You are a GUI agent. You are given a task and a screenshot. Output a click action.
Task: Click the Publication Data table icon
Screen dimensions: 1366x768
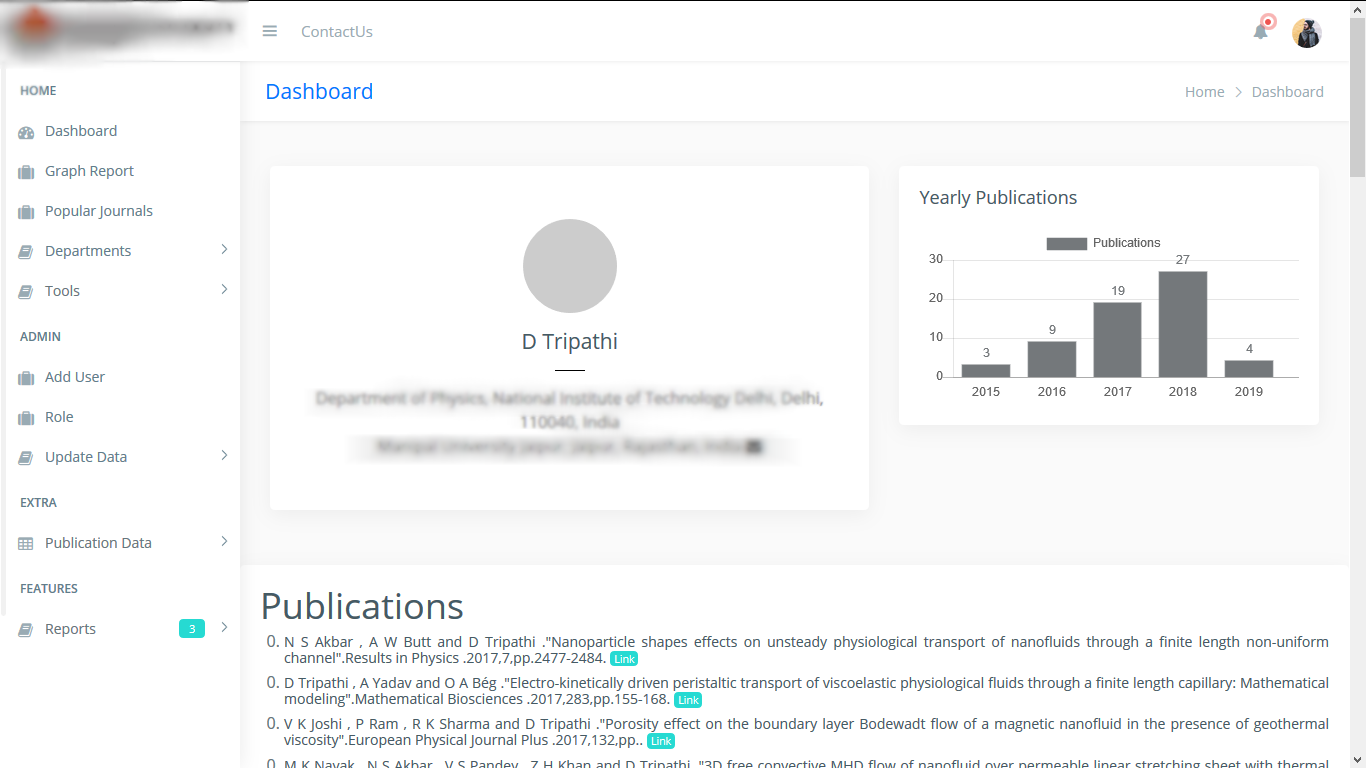click(x=26, y=544)
